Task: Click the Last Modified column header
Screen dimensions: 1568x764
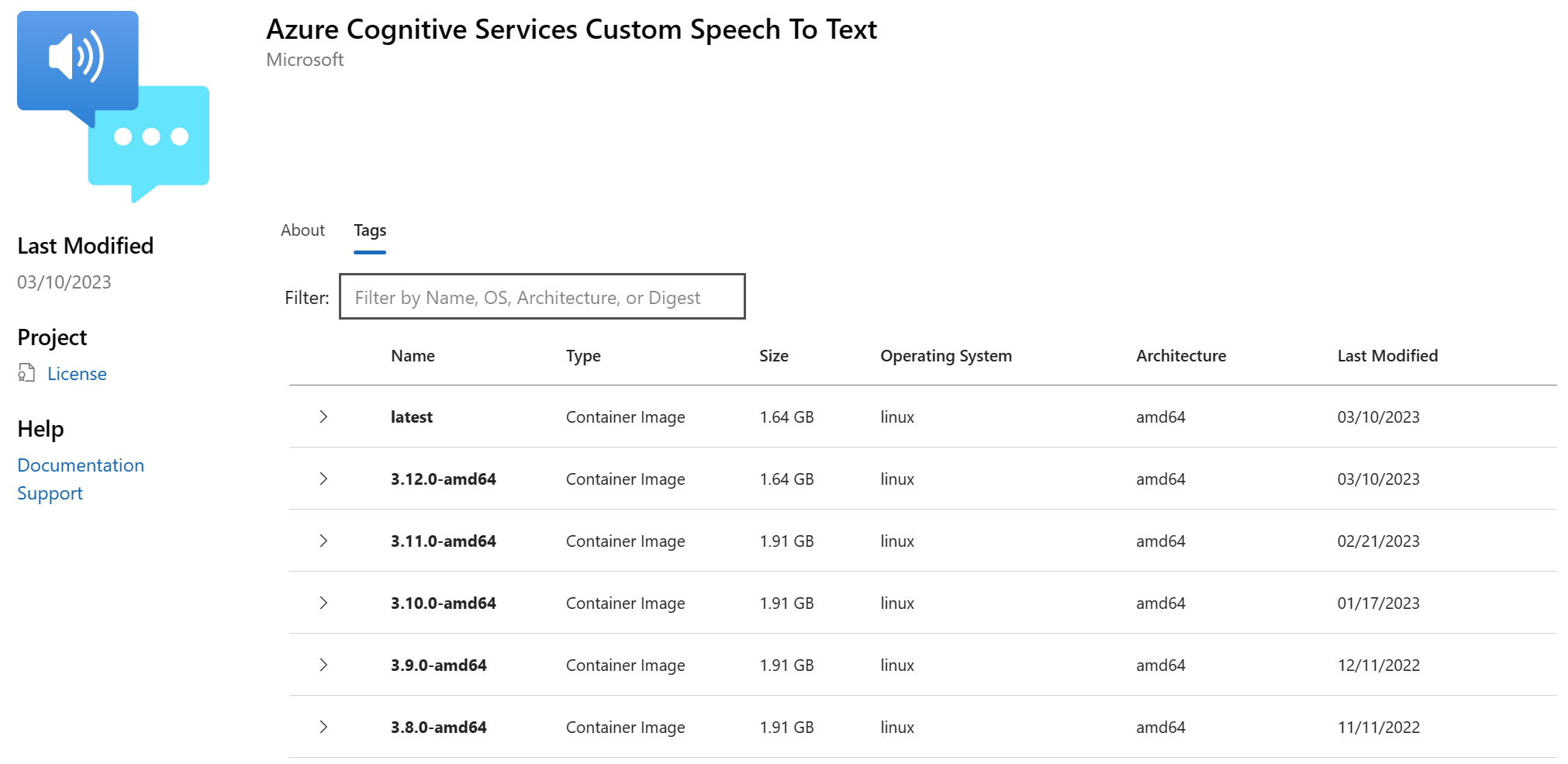Action: click(1387, 355)
